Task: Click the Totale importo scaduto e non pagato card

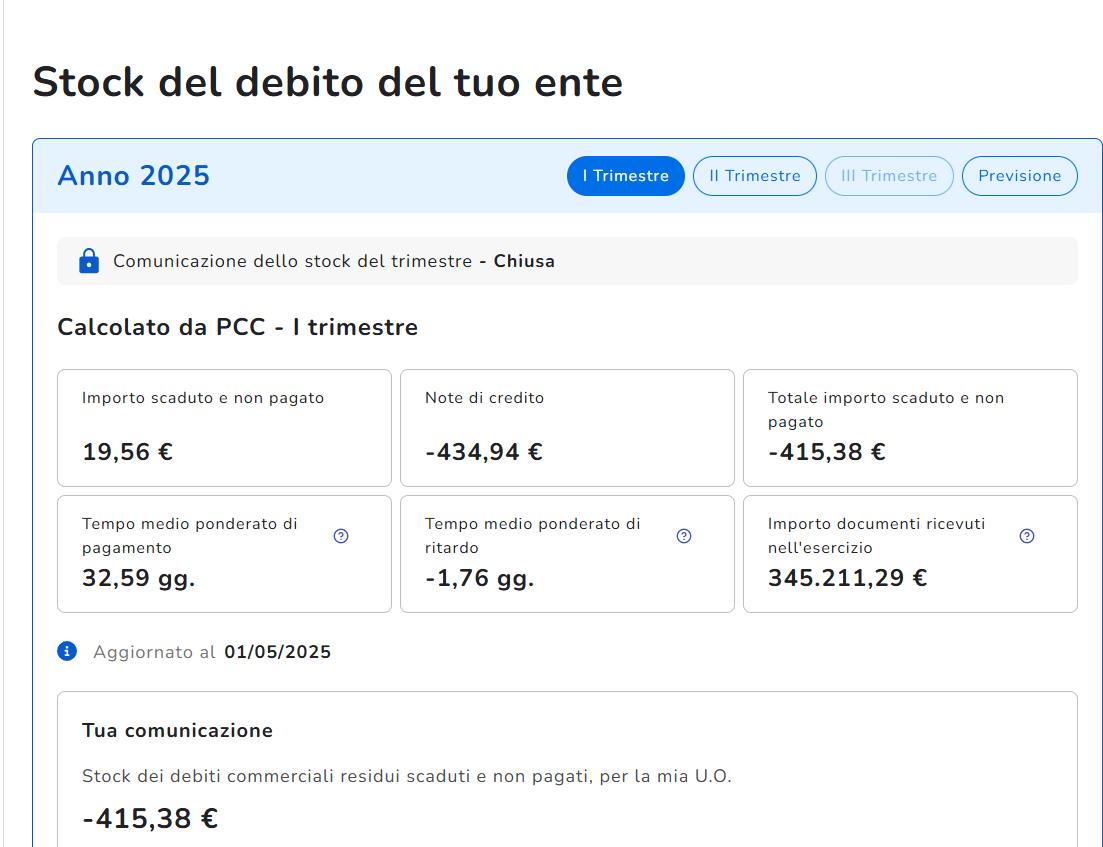Action: (x=910, y=427)
